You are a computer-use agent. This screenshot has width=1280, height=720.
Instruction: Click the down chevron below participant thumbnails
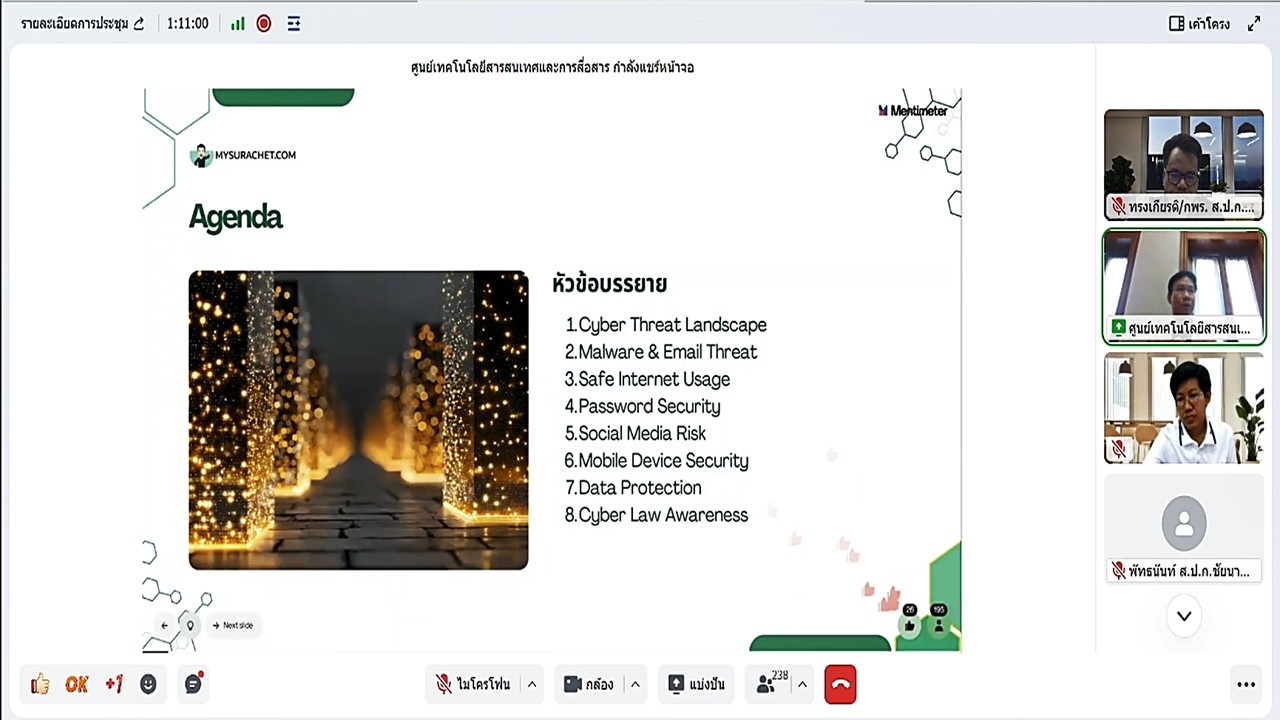coord(1184,616)
